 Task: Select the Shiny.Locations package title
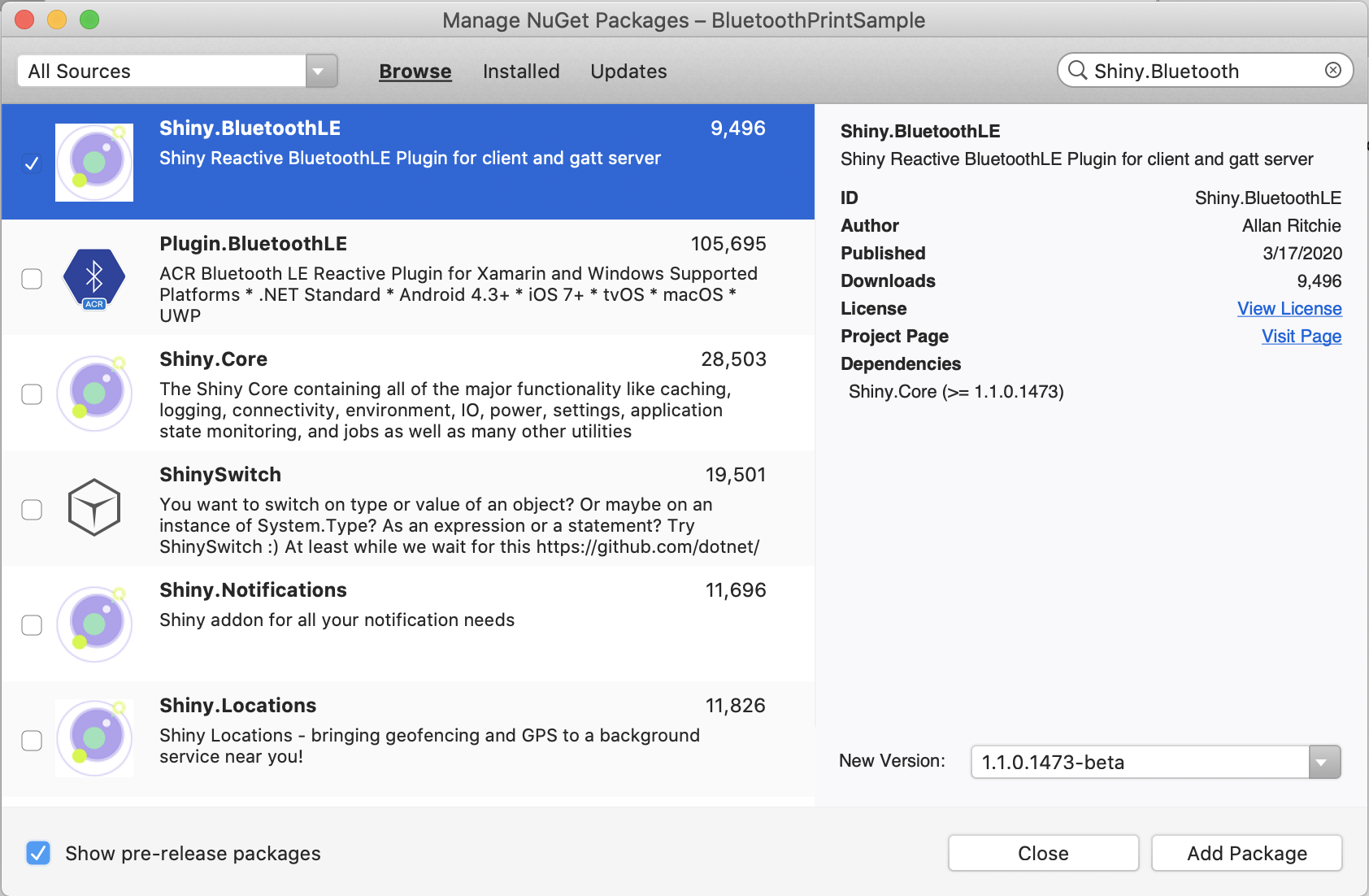(237, 706)
